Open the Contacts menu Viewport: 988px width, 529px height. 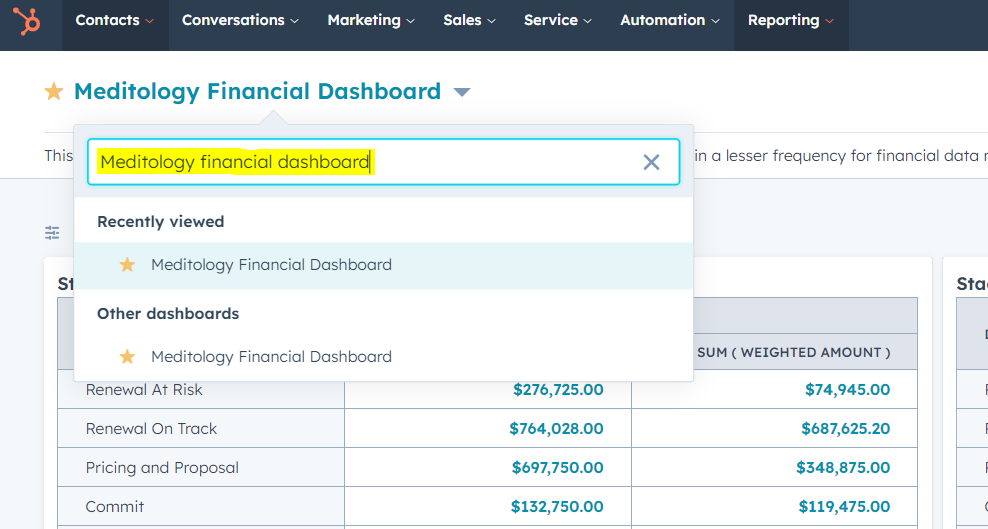pos(114,20)
